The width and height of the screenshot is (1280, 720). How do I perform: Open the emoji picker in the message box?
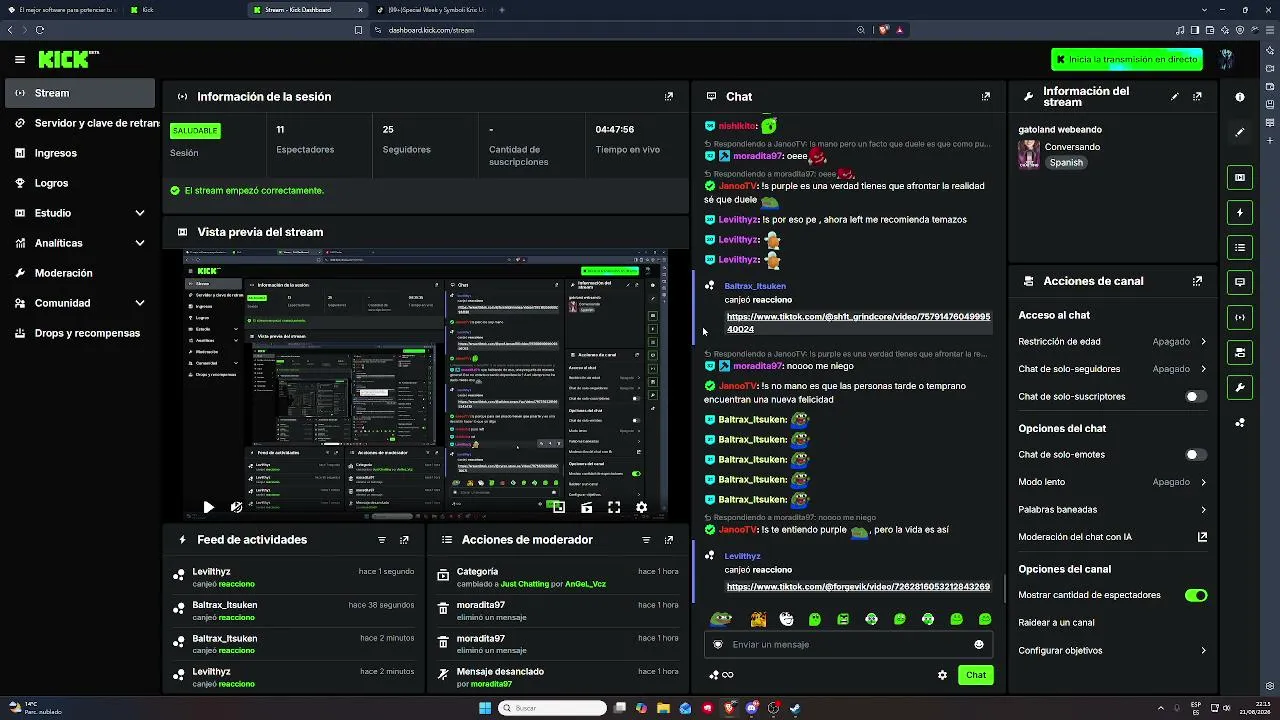(979, 645)
